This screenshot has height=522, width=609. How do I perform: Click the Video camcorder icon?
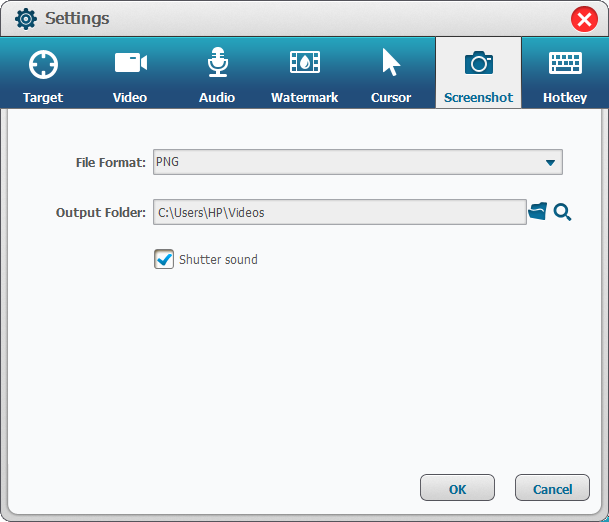coord(130,64)
